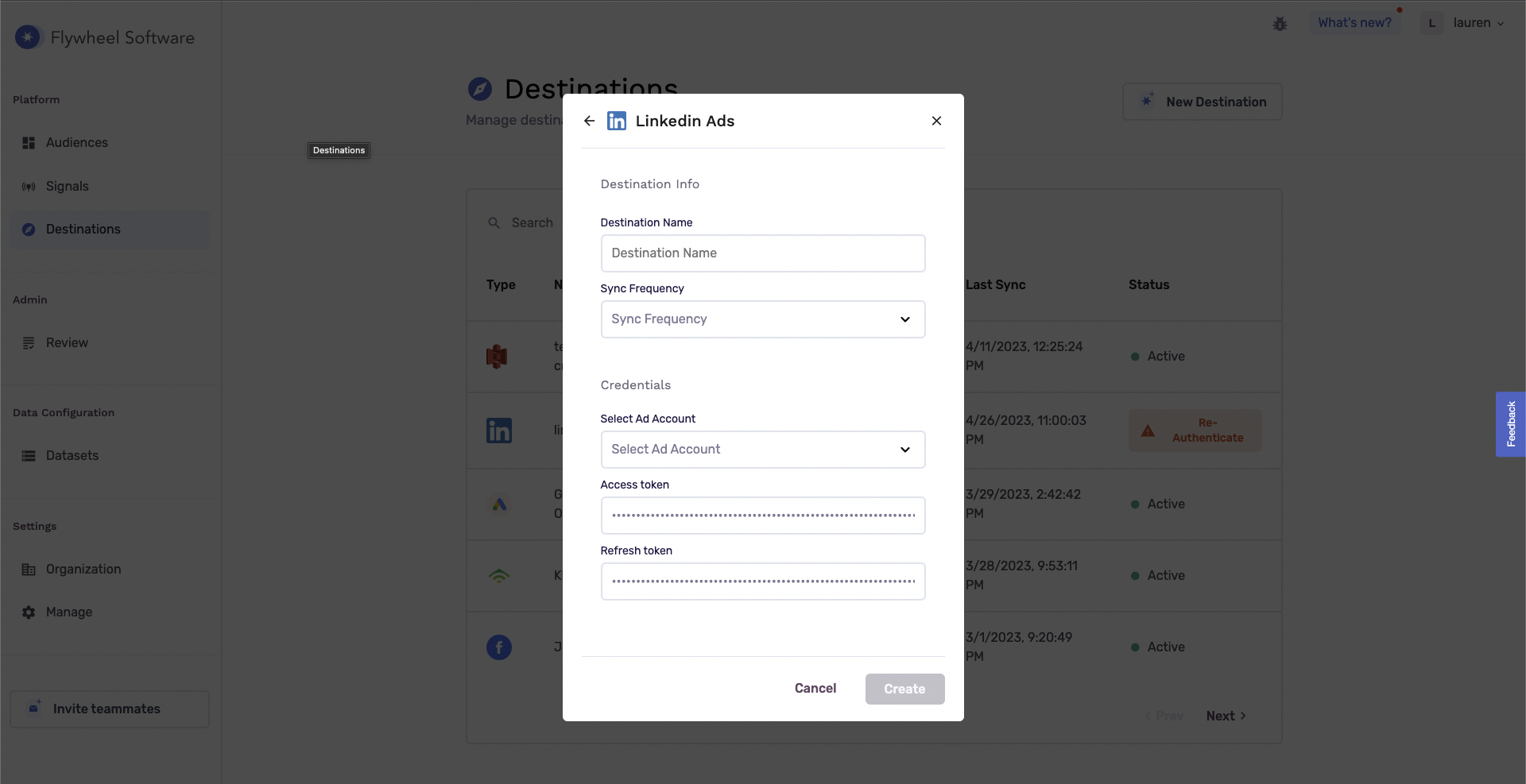Open the Sync Frequency dropdown
This screenshot has height=784, width=1526.
pyautogui.click(x=763, y=319)
